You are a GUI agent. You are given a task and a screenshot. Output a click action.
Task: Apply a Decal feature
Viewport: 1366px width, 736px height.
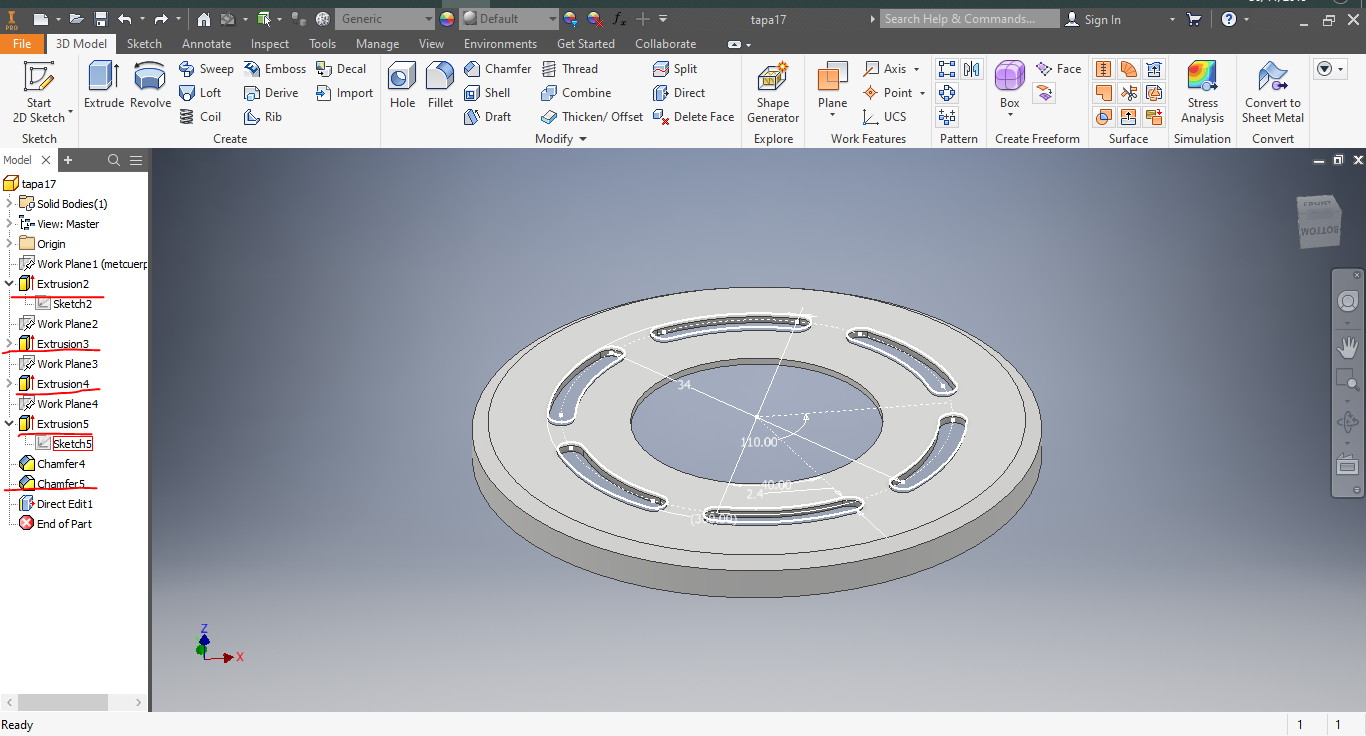point(341,69)
